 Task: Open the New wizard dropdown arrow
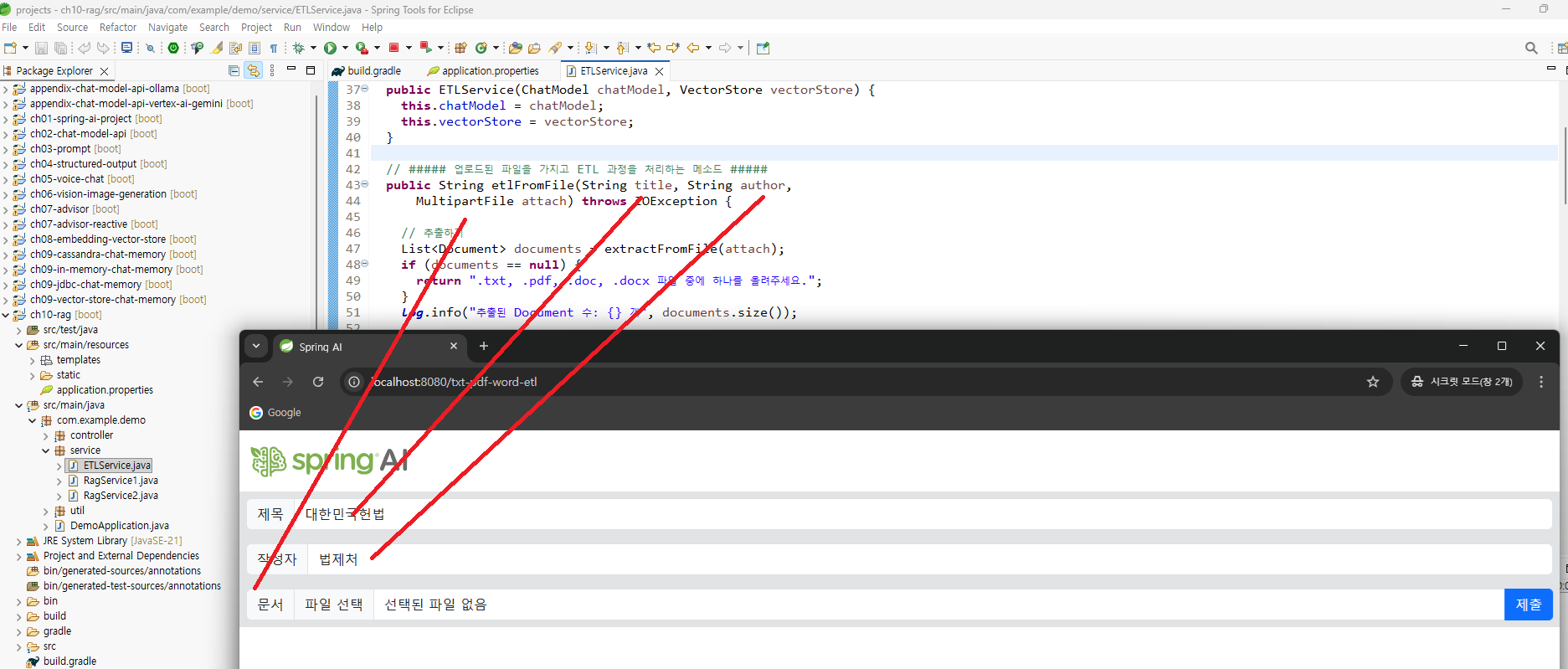pyautogui.click(x=25, y=48)
